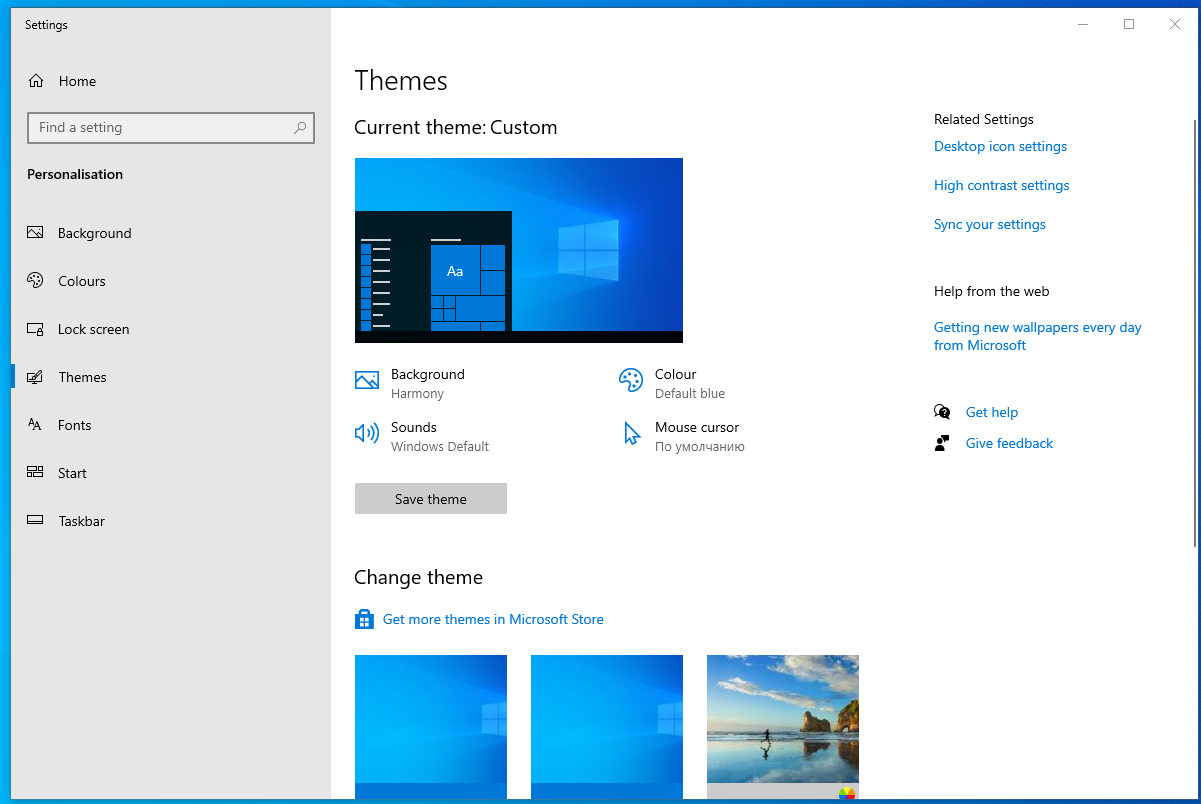Click the Background picture icon in sidebar

pos(35,233)
